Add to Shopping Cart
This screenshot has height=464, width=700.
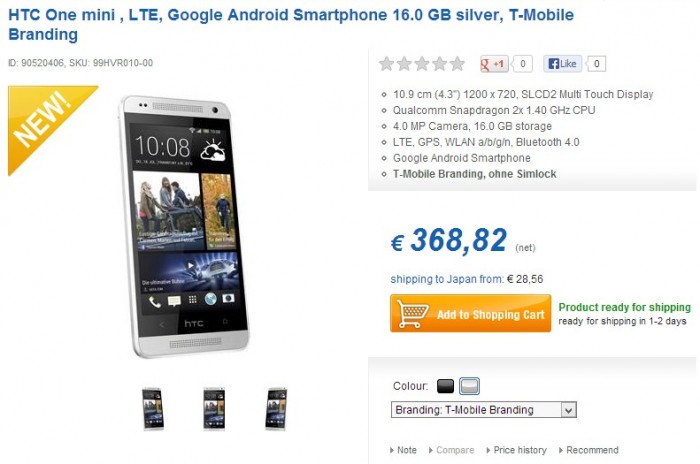point(471,314)
